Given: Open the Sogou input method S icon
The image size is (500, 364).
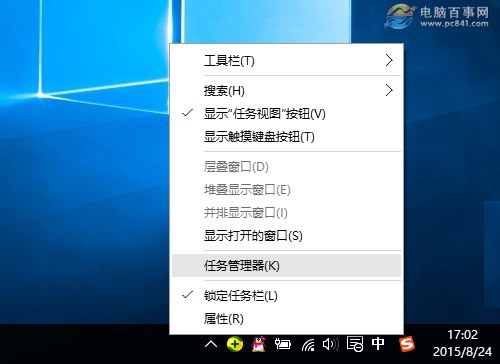Looking at the screenshot, I should pos(406,344).
